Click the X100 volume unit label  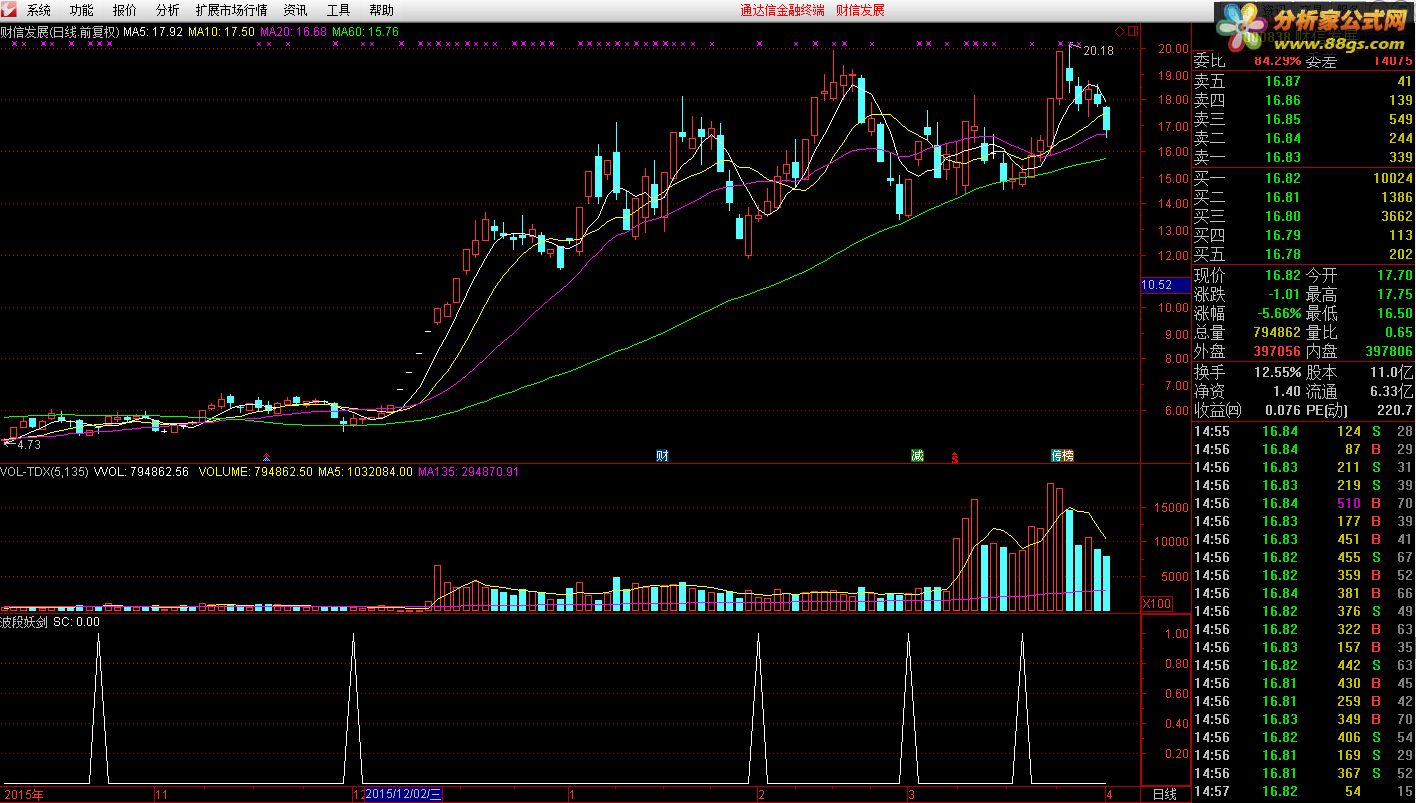coord(1156,604)
